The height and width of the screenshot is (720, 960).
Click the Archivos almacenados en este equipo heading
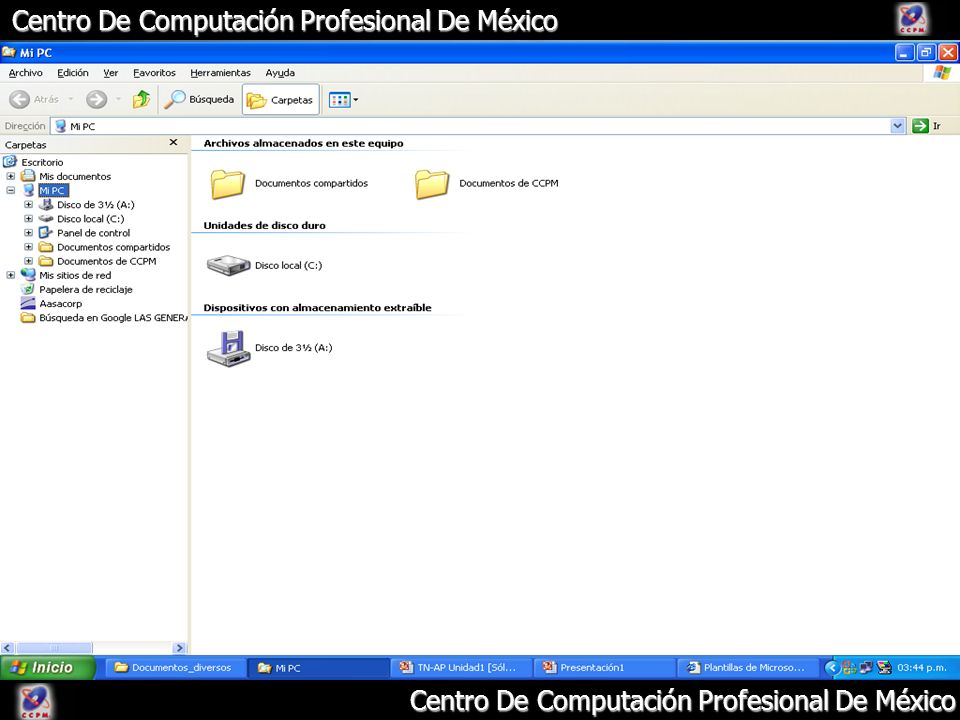pos(303,143)
